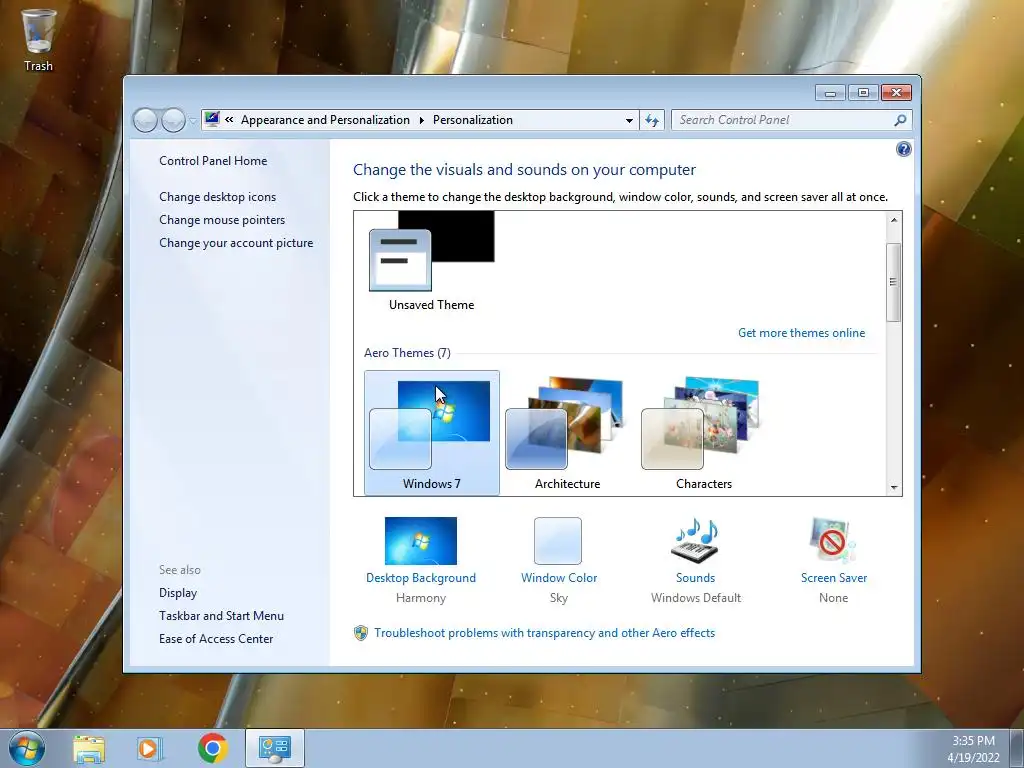Open the address bar history dropdown
1024x768 pixels.
point(629,120)
